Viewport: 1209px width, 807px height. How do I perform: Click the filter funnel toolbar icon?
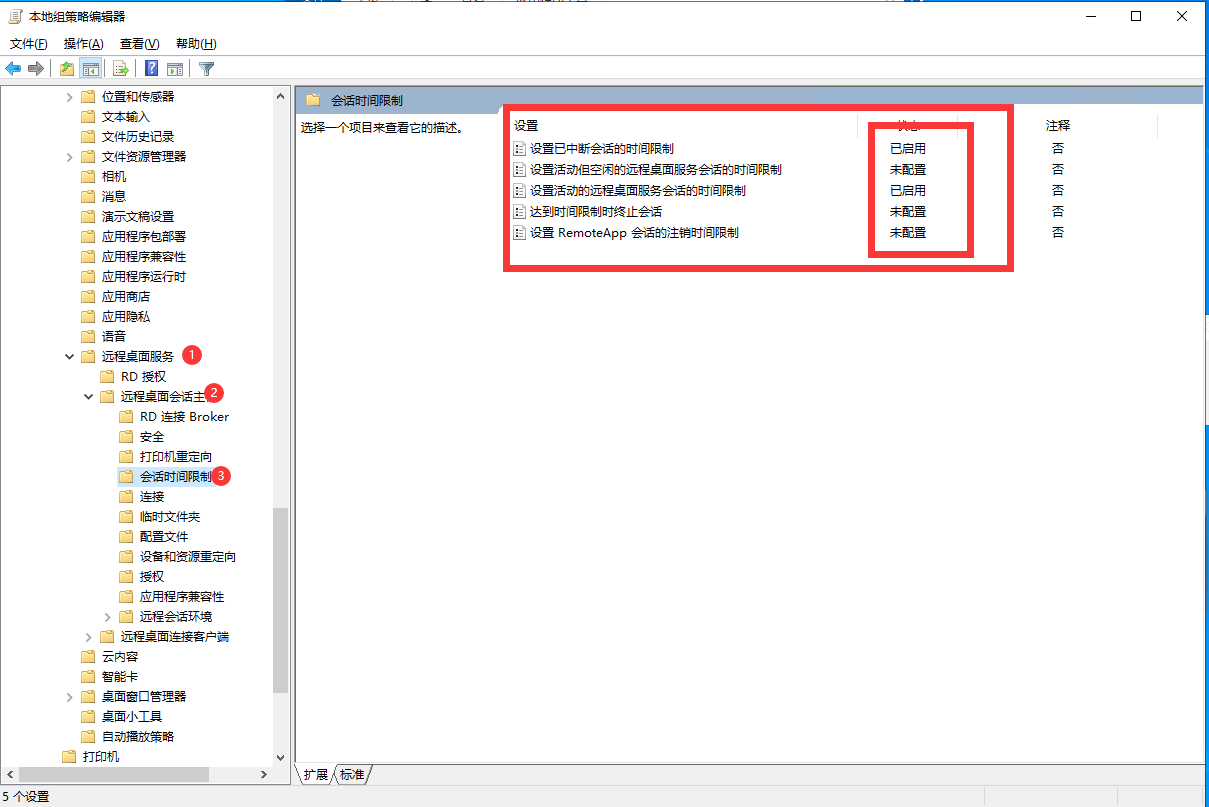206,69
